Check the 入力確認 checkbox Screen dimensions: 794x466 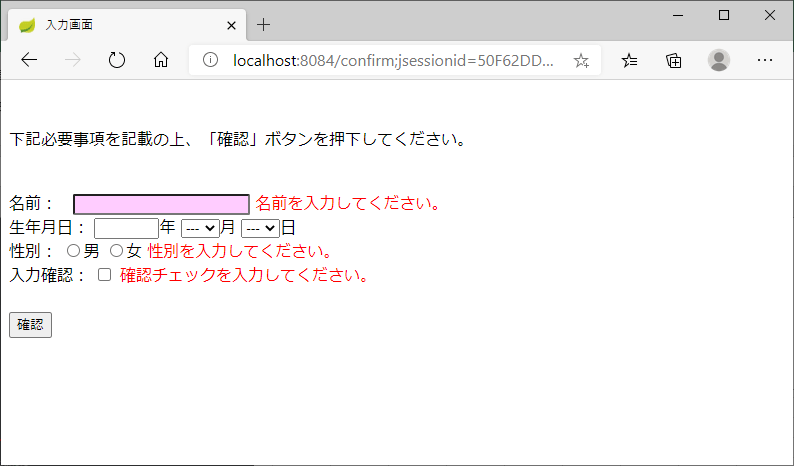104,275
